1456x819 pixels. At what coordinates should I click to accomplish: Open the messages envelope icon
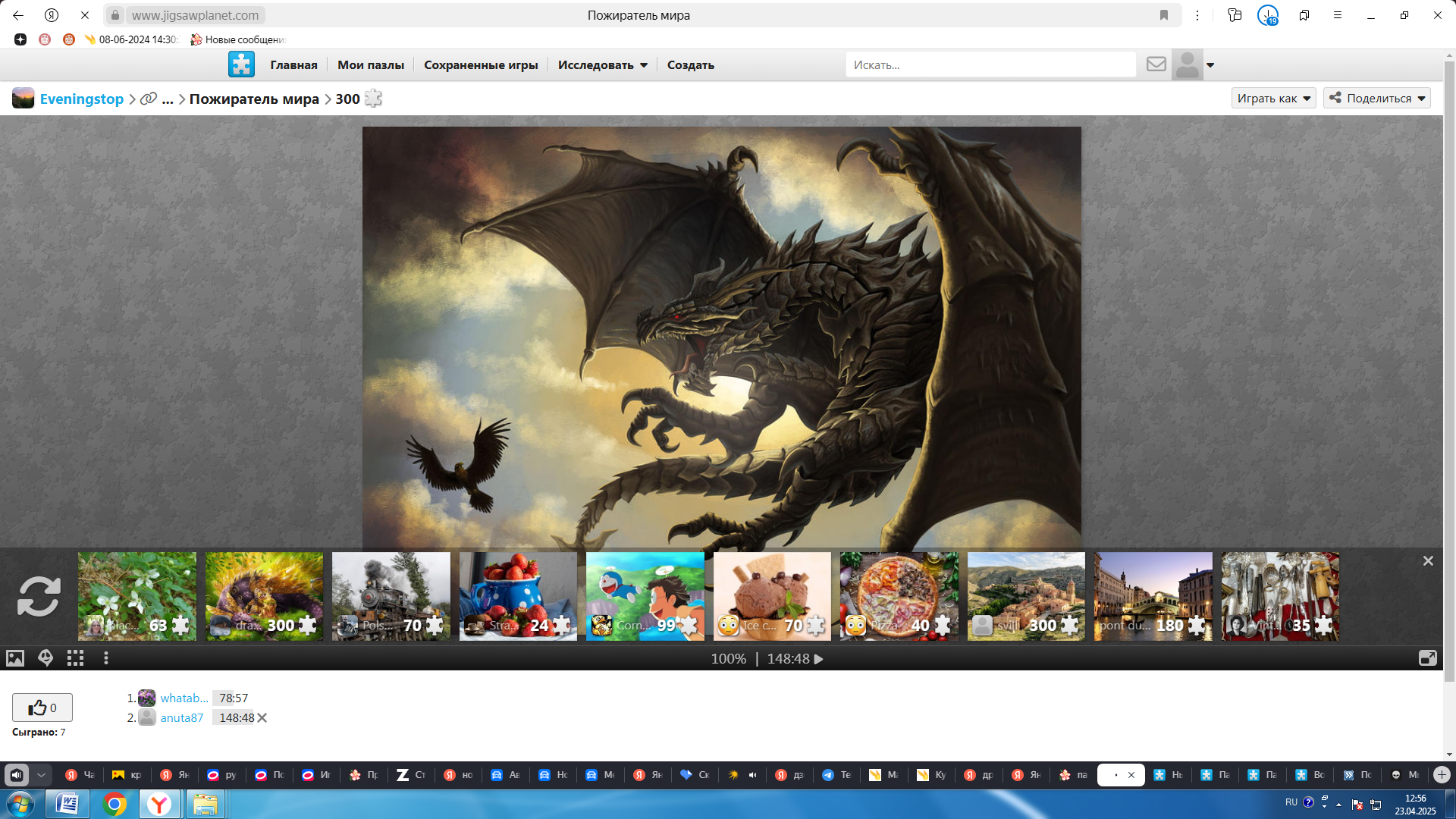[x=1156, y=64]
